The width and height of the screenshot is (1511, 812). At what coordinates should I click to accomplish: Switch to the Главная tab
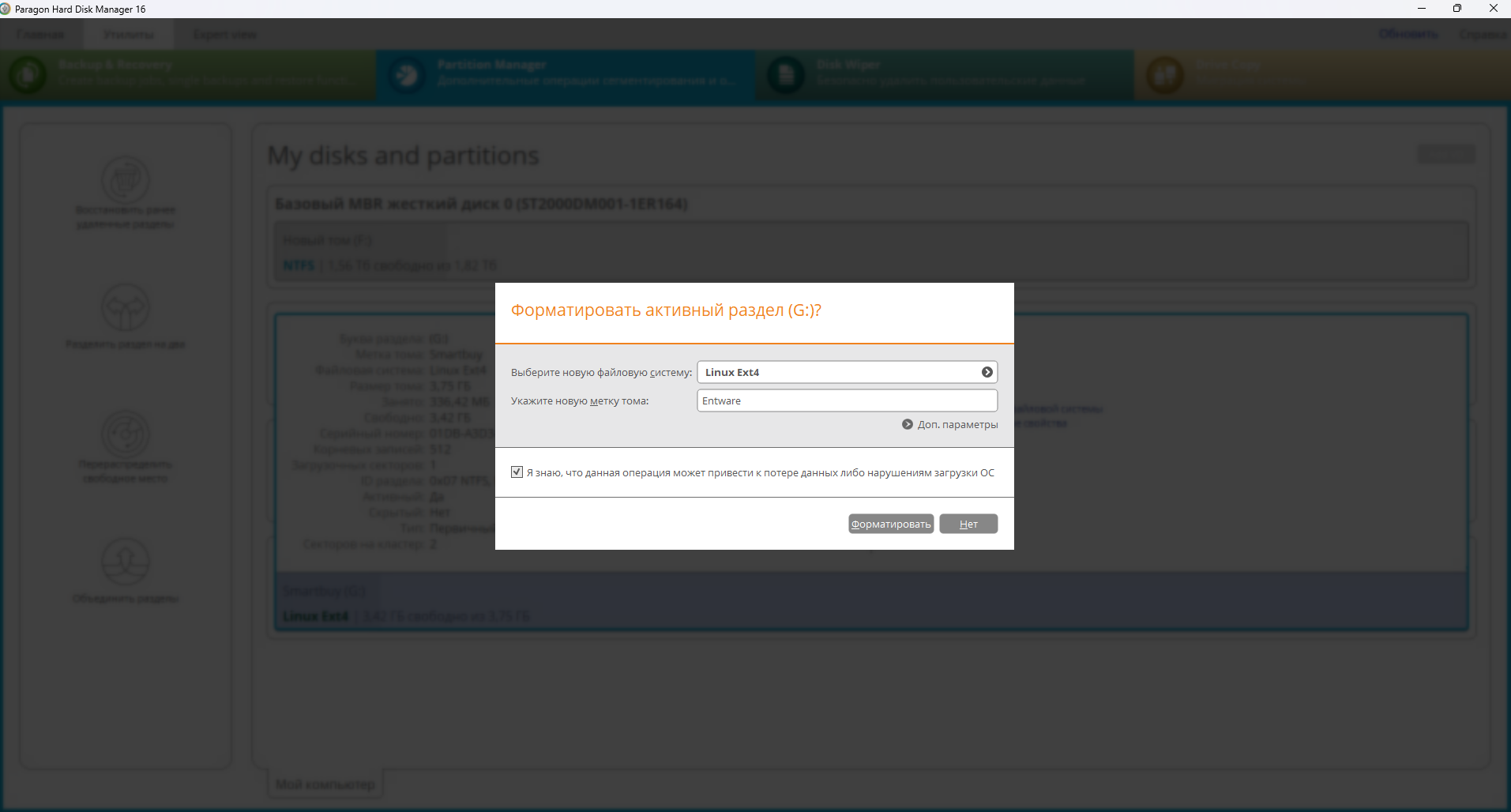[40, 35]
